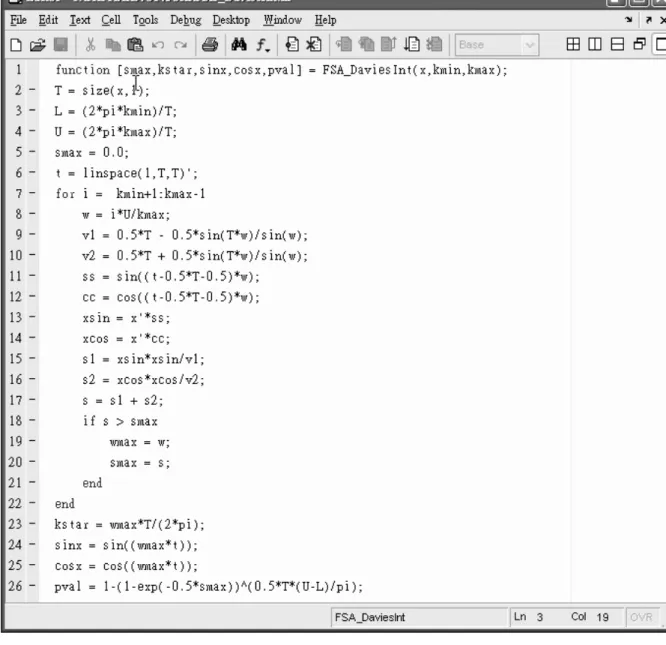Click the Cut scissors icon
Screen dimensions: 666x645
90,45
